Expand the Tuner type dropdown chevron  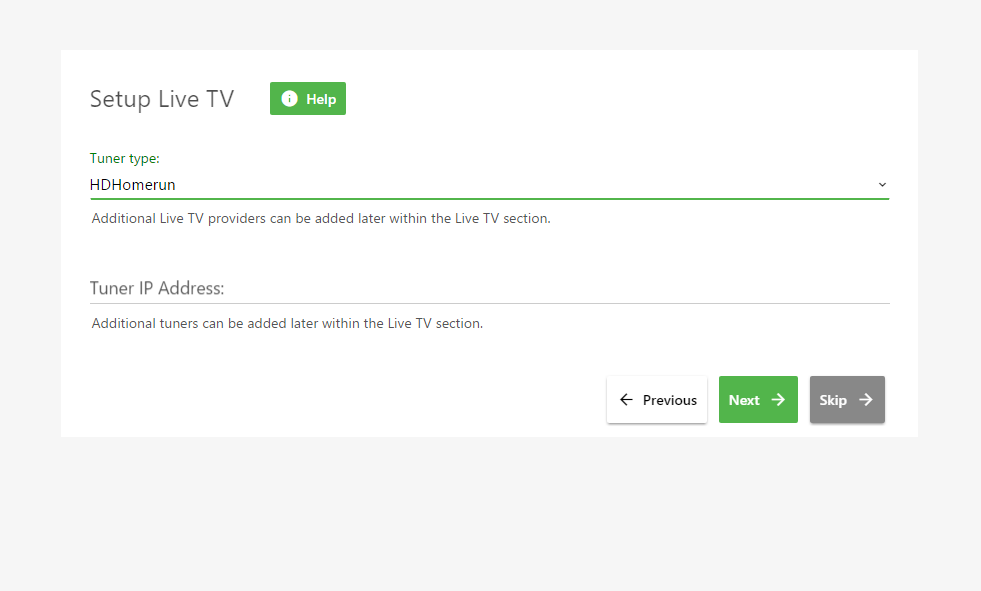(x=882, y=185)
